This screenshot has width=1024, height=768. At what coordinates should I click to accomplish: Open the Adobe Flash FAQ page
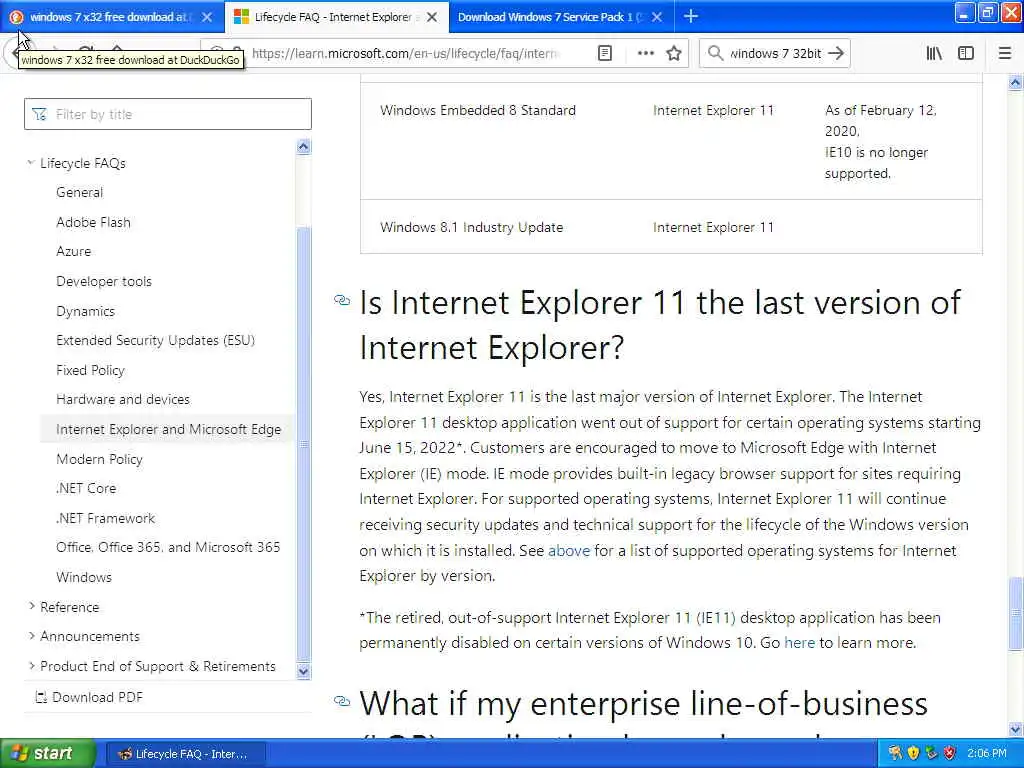93,222
